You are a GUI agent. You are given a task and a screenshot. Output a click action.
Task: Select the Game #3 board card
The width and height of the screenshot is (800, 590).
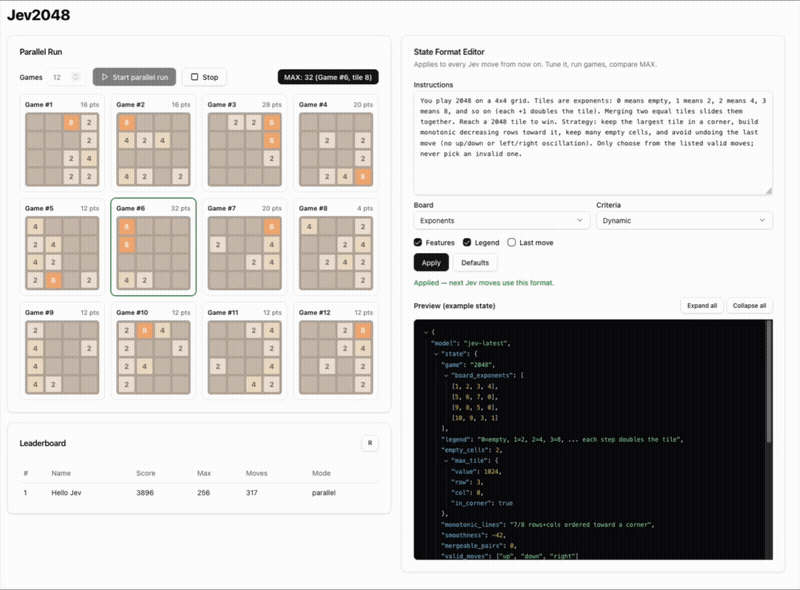[245, 141]
